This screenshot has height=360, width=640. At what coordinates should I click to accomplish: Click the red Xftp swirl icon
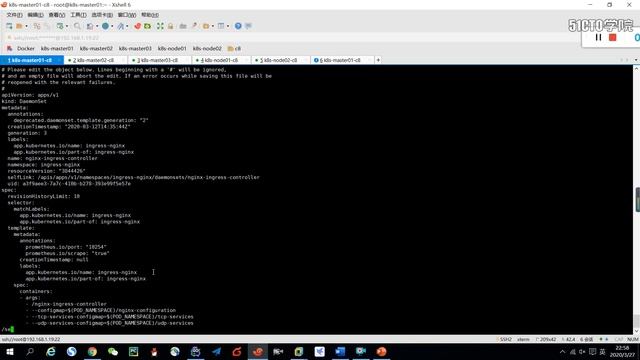pos(138,26)
